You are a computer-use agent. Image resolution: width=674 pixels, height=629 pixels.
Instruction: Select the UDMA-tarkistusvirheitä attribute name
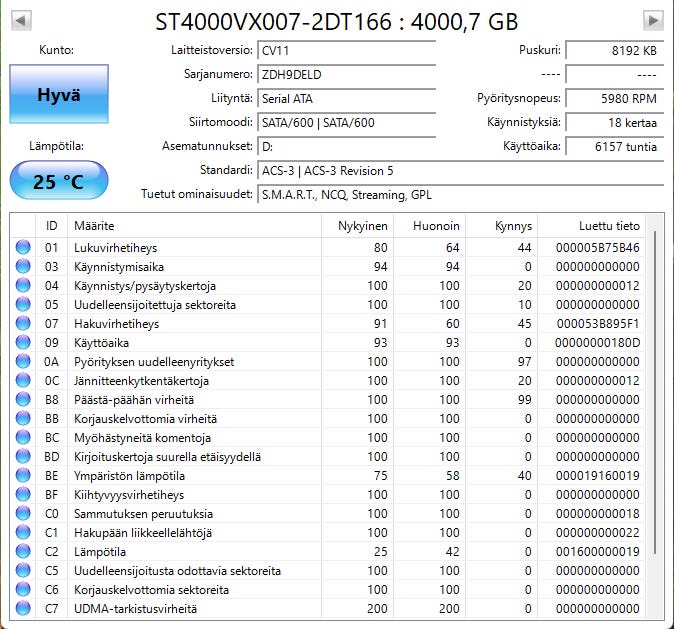[135, 609]
